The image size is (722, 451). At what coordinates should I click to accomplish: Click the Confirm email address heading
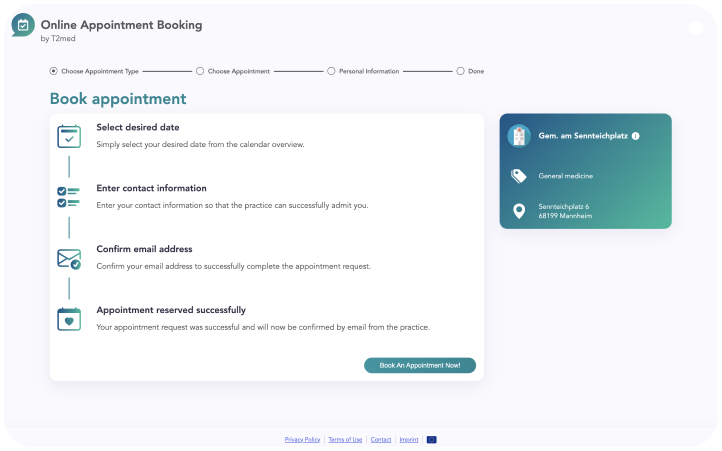(144, 249)
